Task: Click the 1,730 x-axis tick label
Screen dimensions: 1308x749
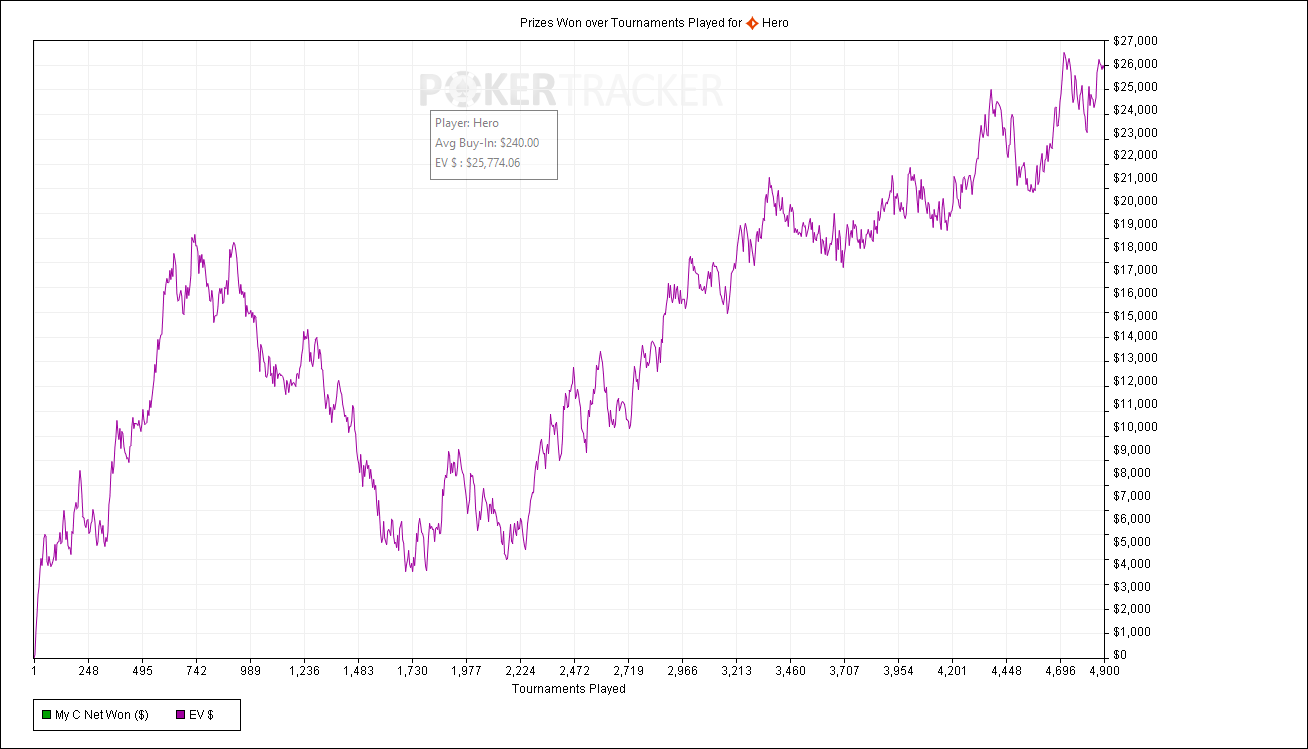Action: tap(412, 671)
